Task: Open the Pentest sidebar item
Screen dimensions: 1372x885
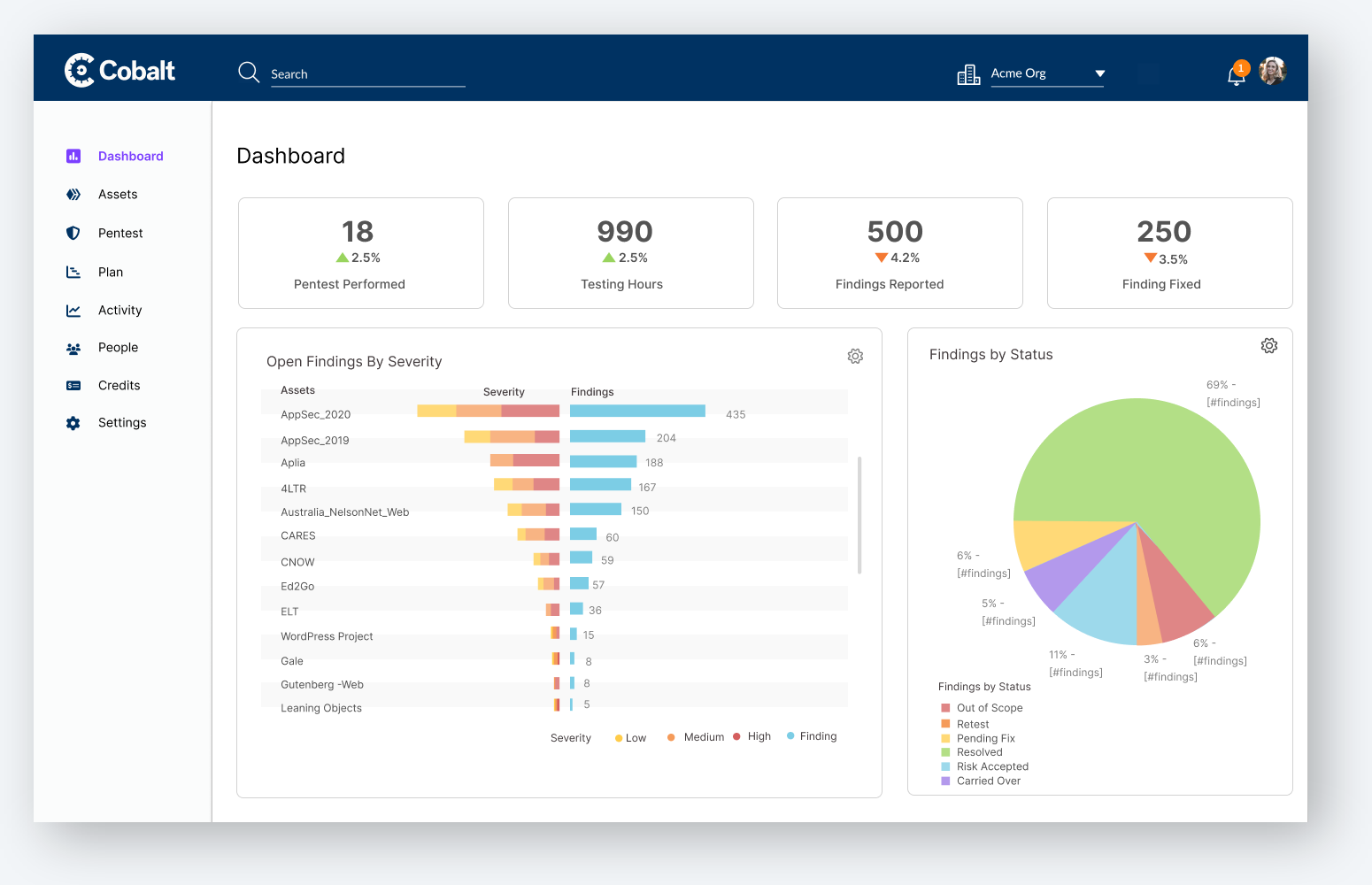Action: 120,234
